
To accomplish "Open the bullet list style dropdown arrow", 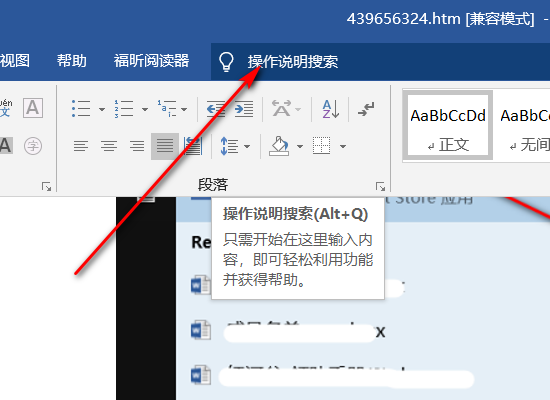I will pos(102,109).
